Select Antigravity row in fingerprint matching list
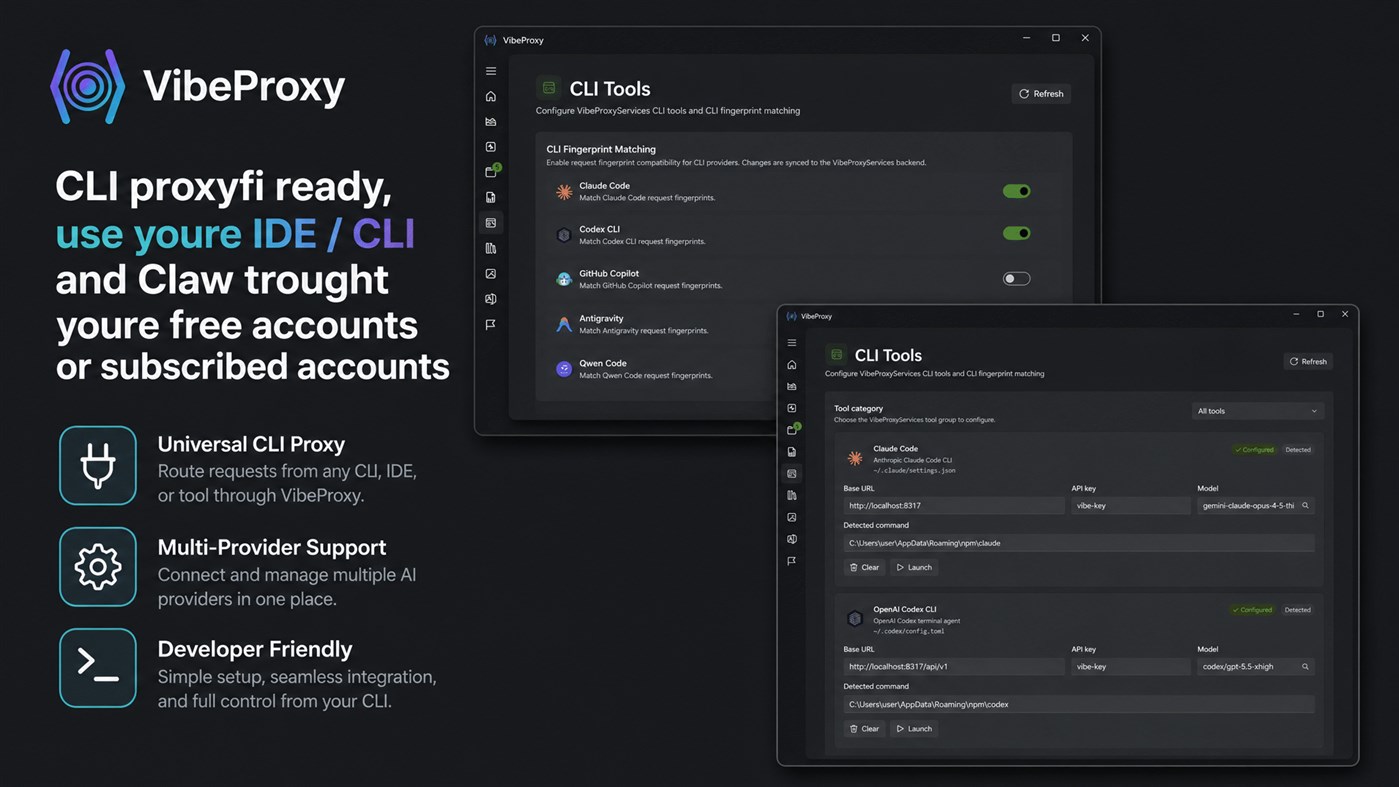This screenshot has width=1399, height=787. click(x=803, y=324)
